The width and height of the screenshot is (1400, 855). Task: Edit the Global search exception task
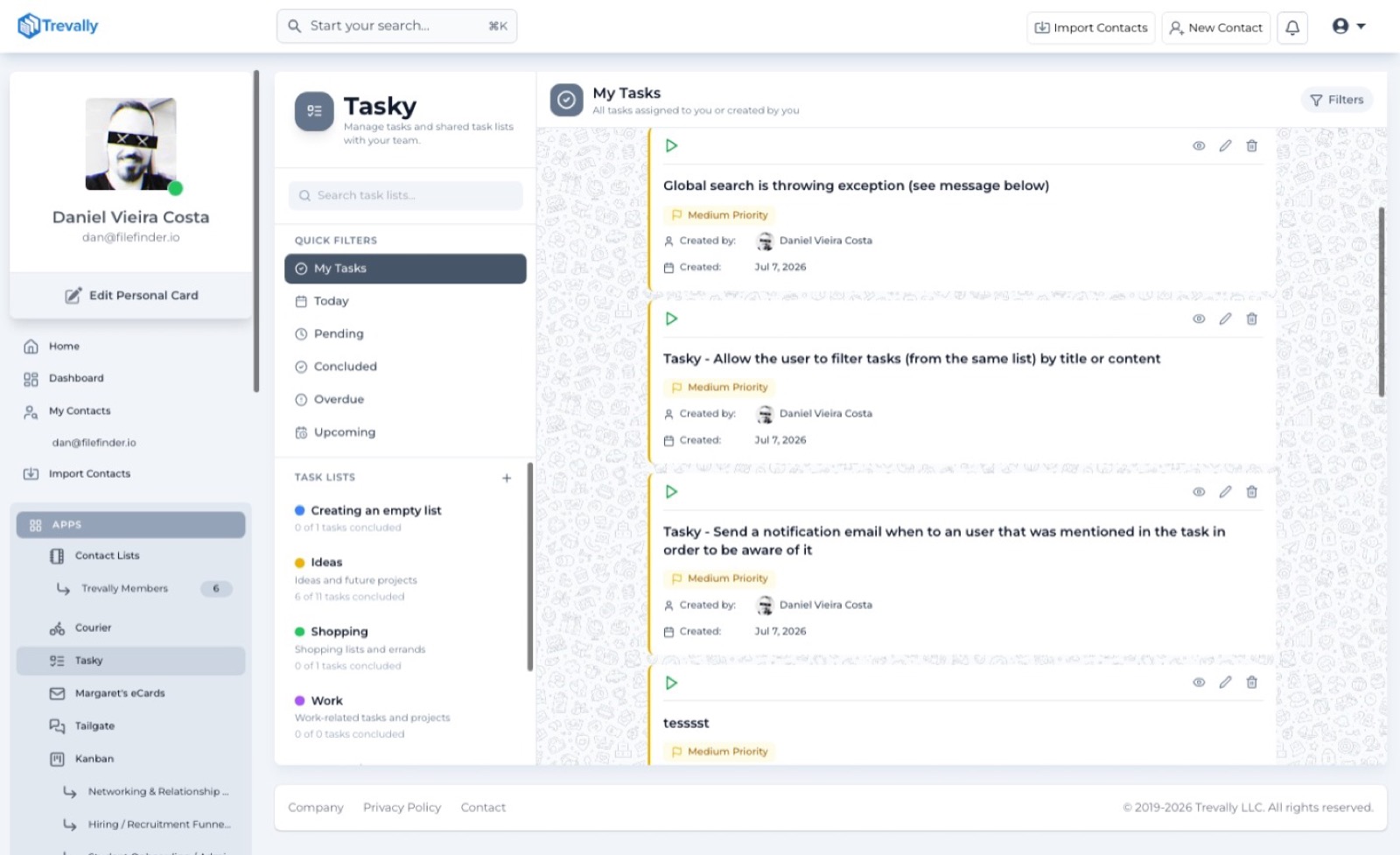point(1225,146)
